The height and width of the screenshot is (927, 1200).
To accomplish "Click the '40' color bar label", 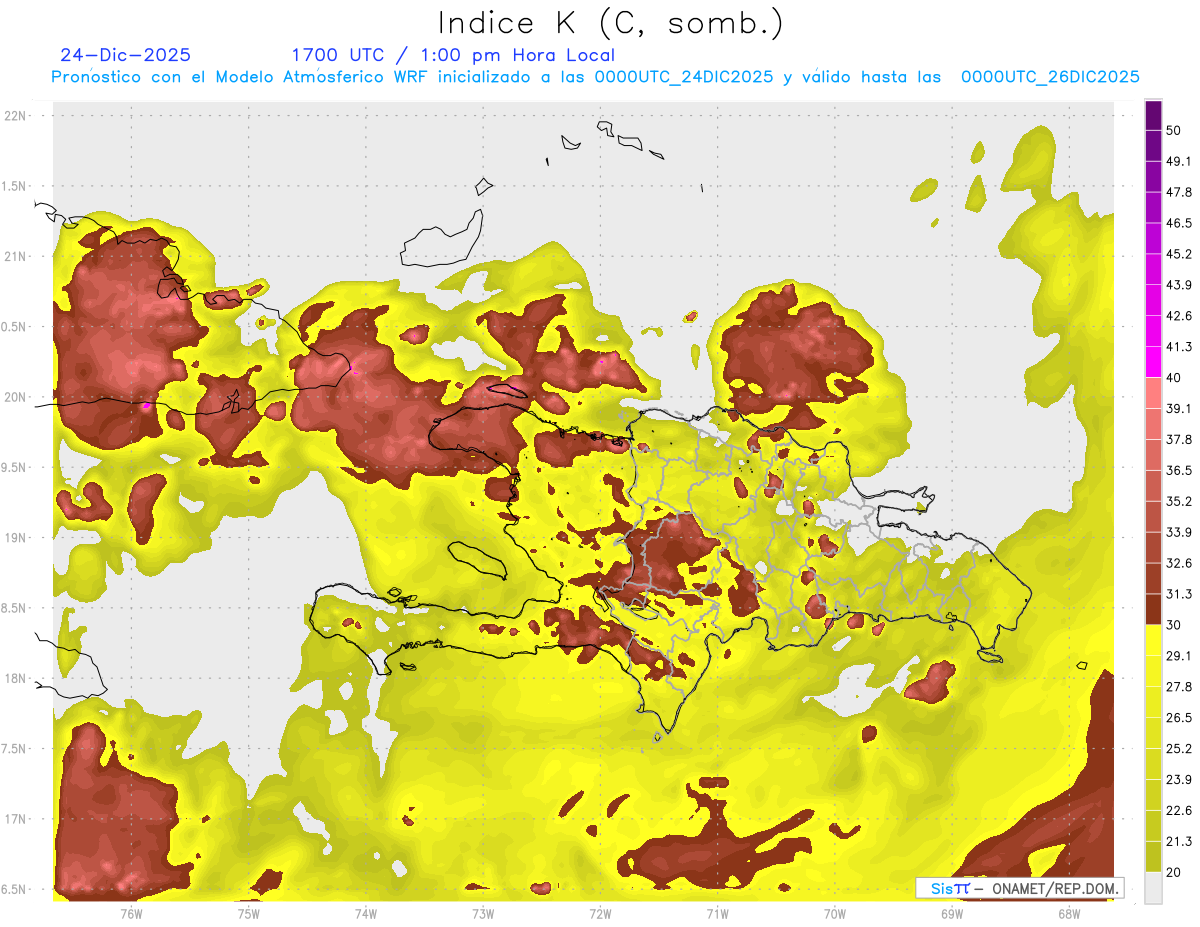I will [1174, 378].
